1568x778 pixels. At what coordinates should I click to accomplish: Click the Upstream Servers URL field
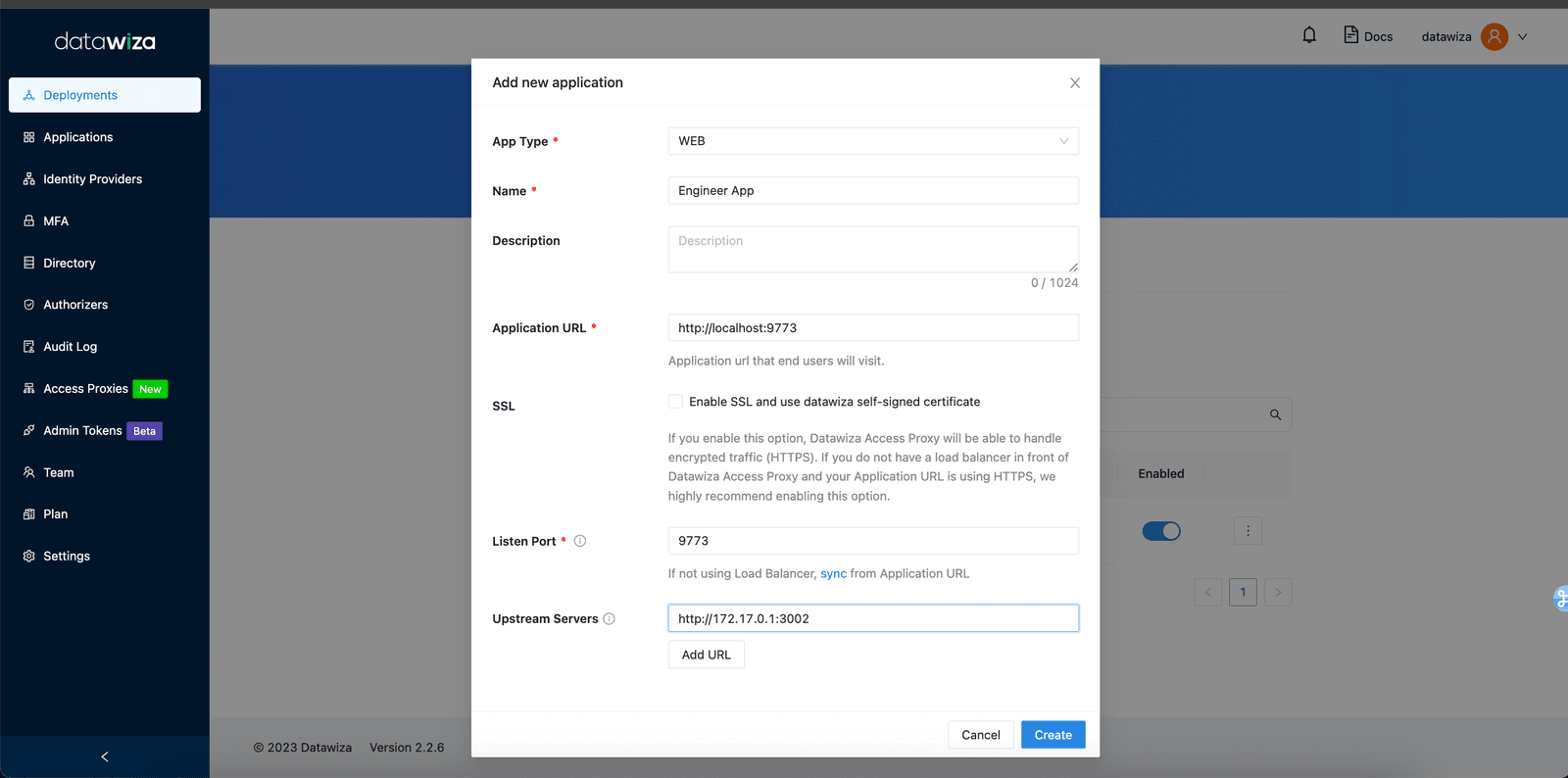(873, 618)
